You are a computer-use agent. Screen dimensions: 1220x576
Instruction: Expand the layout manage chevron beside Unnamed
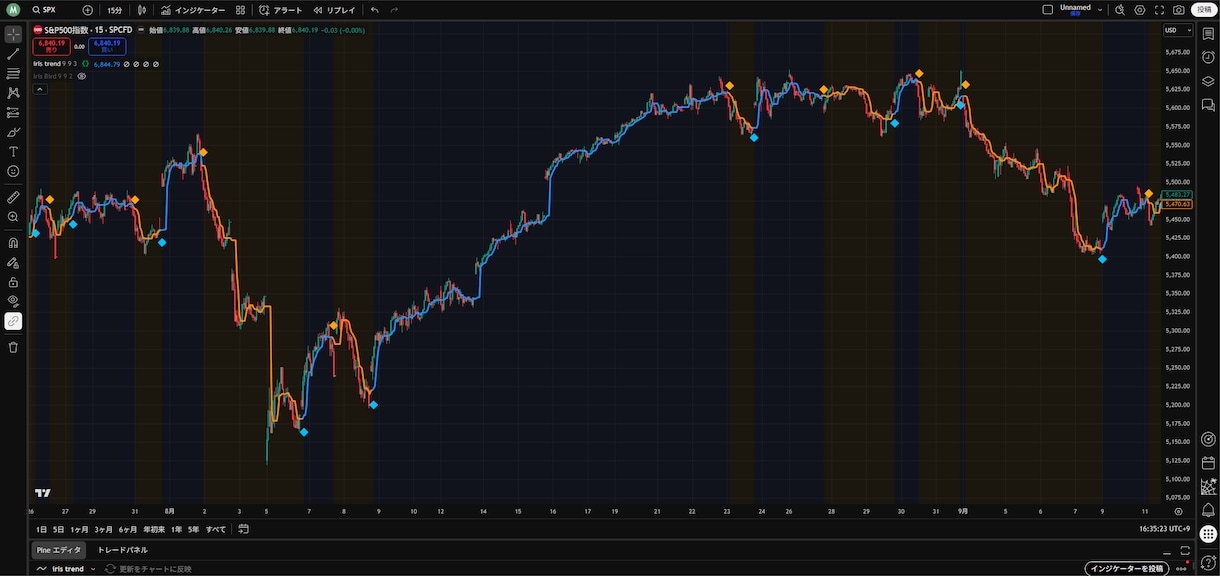point(1100,10)
